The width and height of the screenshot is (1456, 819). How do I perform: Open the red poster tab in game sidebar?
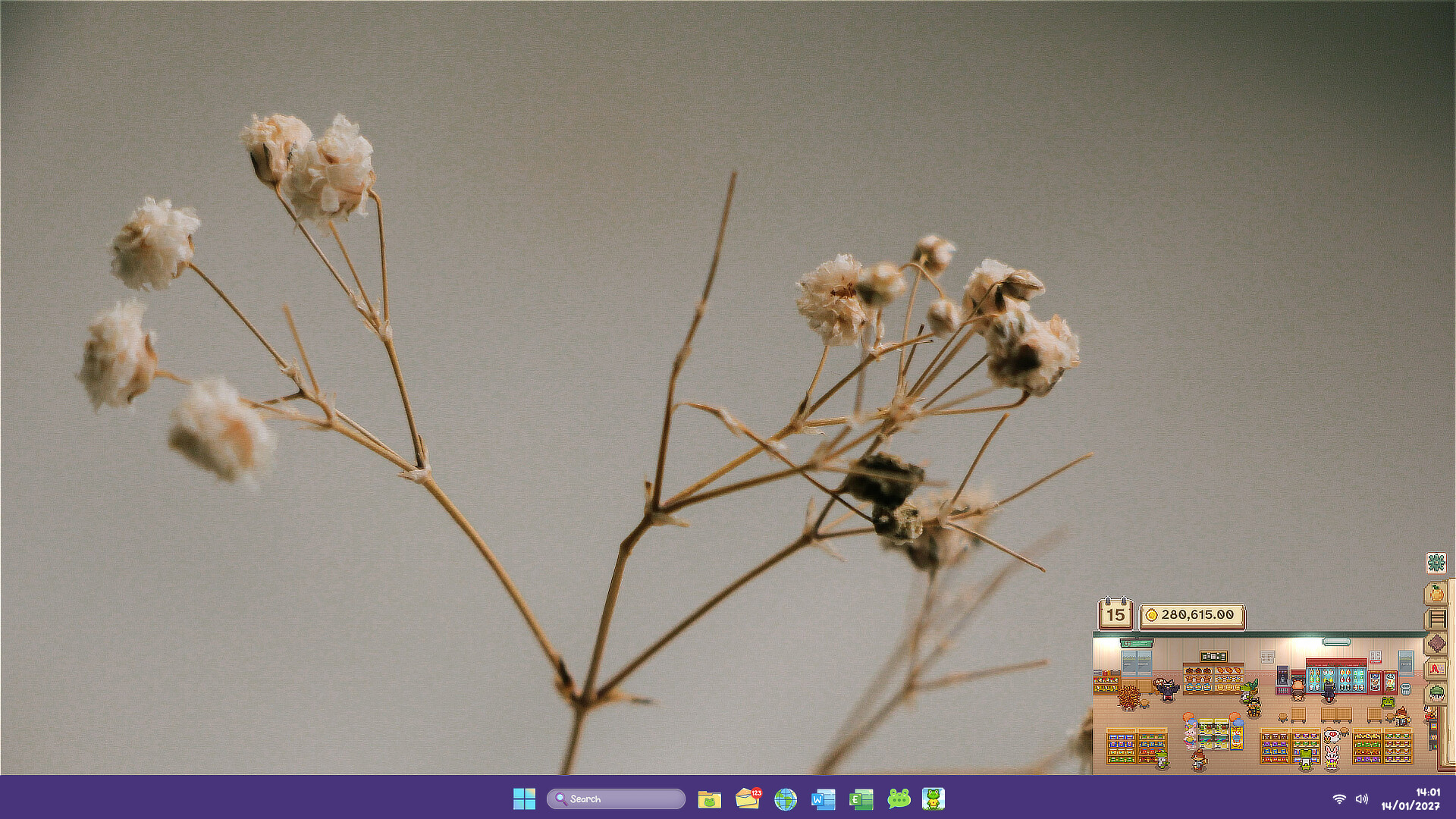(1436, 669)
